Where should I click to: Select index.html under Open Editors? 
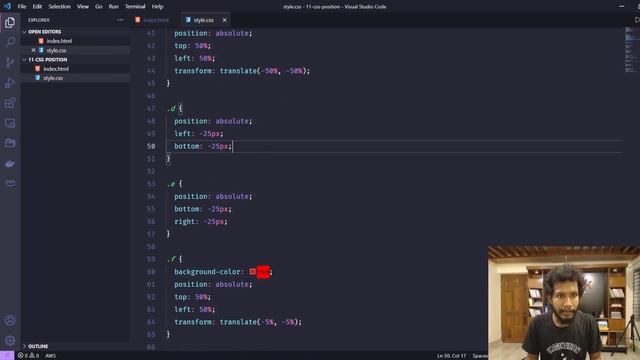(59, 41)
